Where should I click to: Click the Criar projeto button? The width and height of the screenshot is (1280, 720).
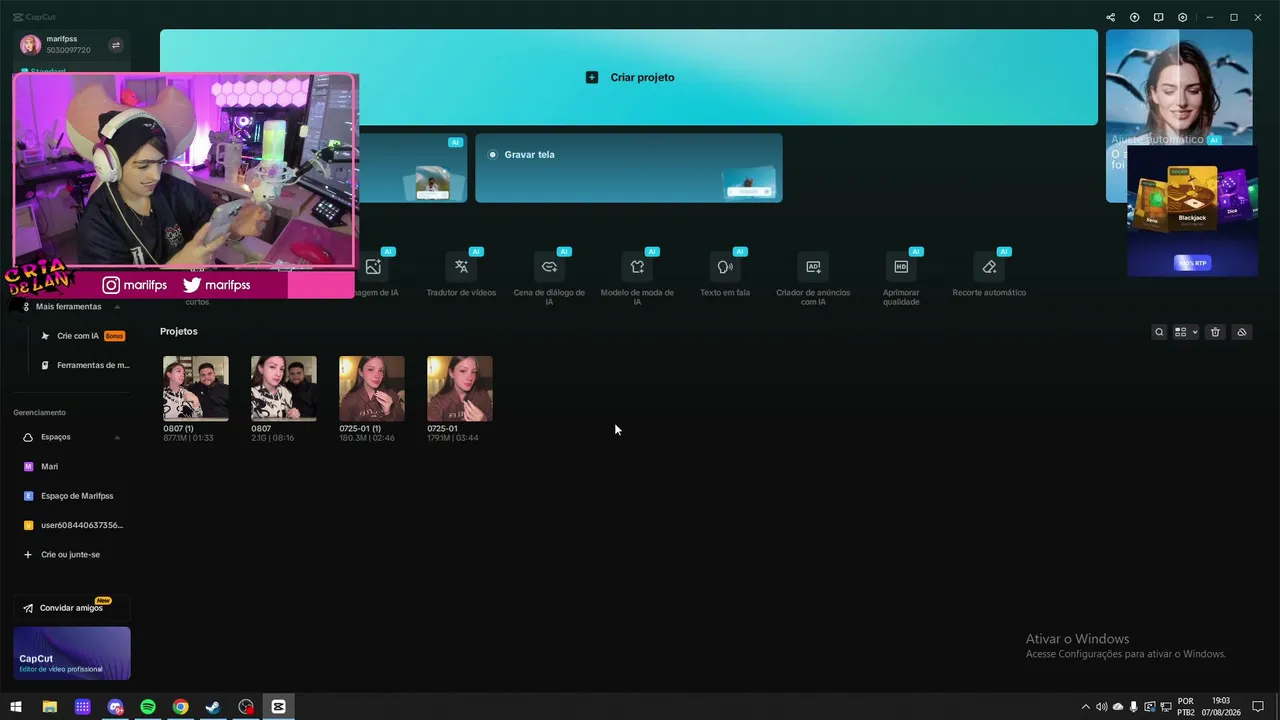click(x=629, y=77)
